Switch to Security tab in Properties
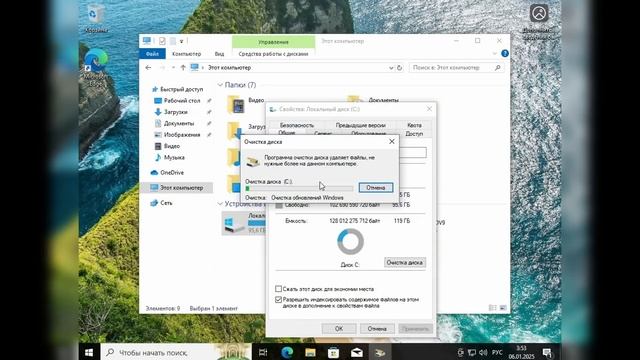Image resolution: width=640 pixels, height=360 pixels. tap(297, 125)
